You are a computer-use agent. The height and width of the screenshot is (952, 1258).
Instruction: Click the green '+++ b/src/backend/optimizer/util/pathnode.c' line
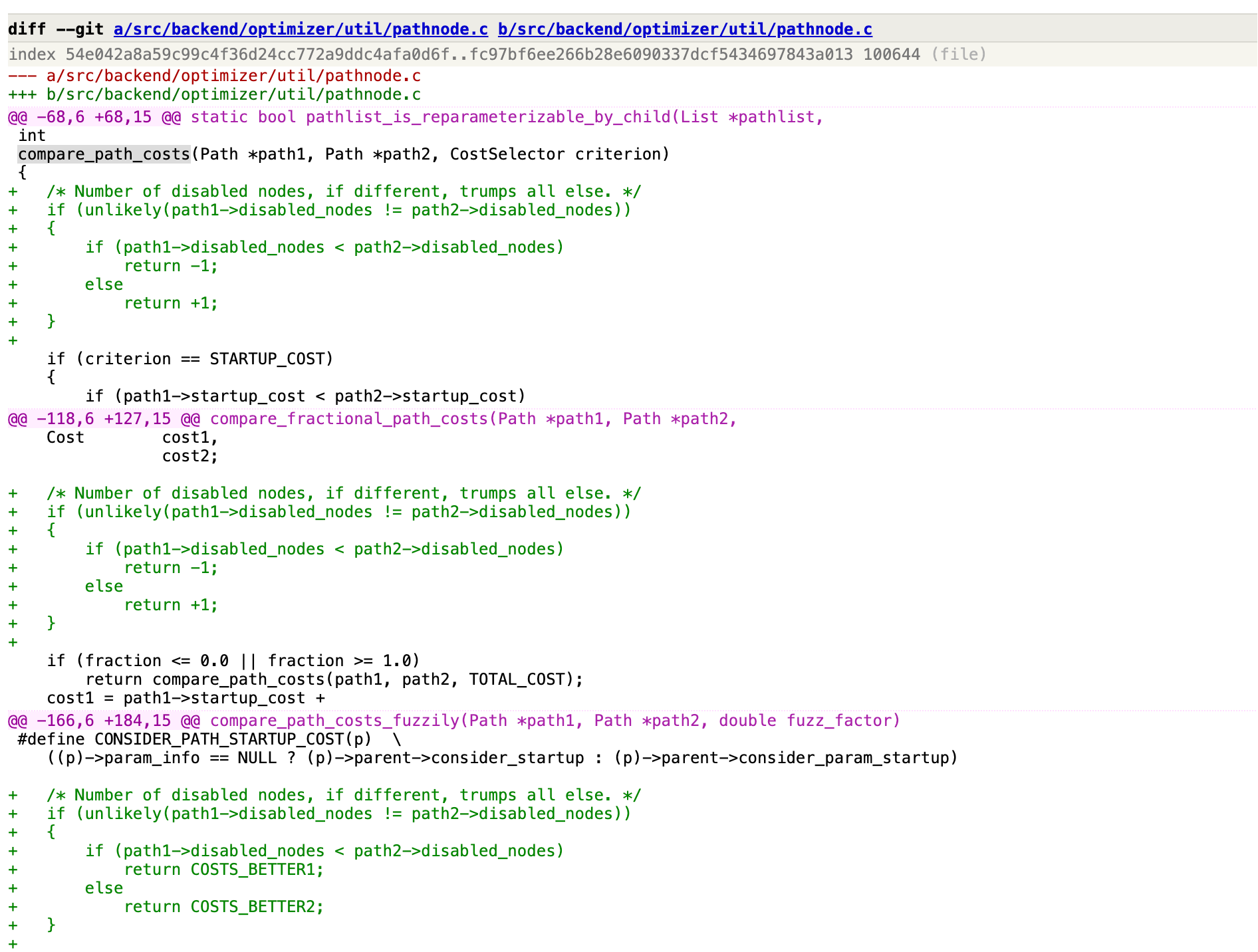click(x=214, y=94)
